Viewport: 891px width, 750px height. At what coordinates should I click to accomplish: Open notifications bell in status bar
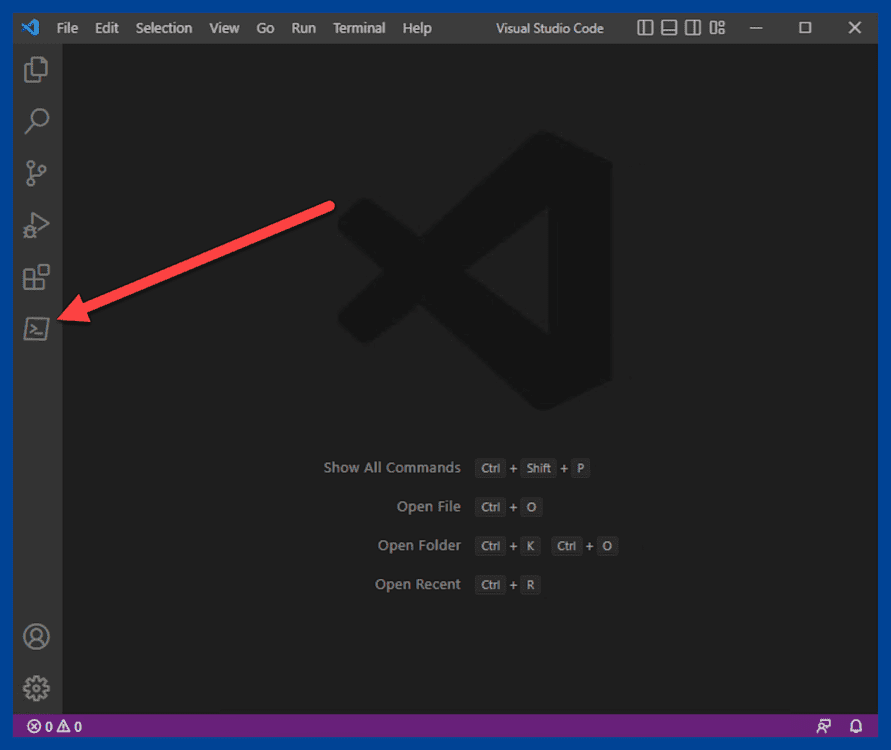[856, 726]
